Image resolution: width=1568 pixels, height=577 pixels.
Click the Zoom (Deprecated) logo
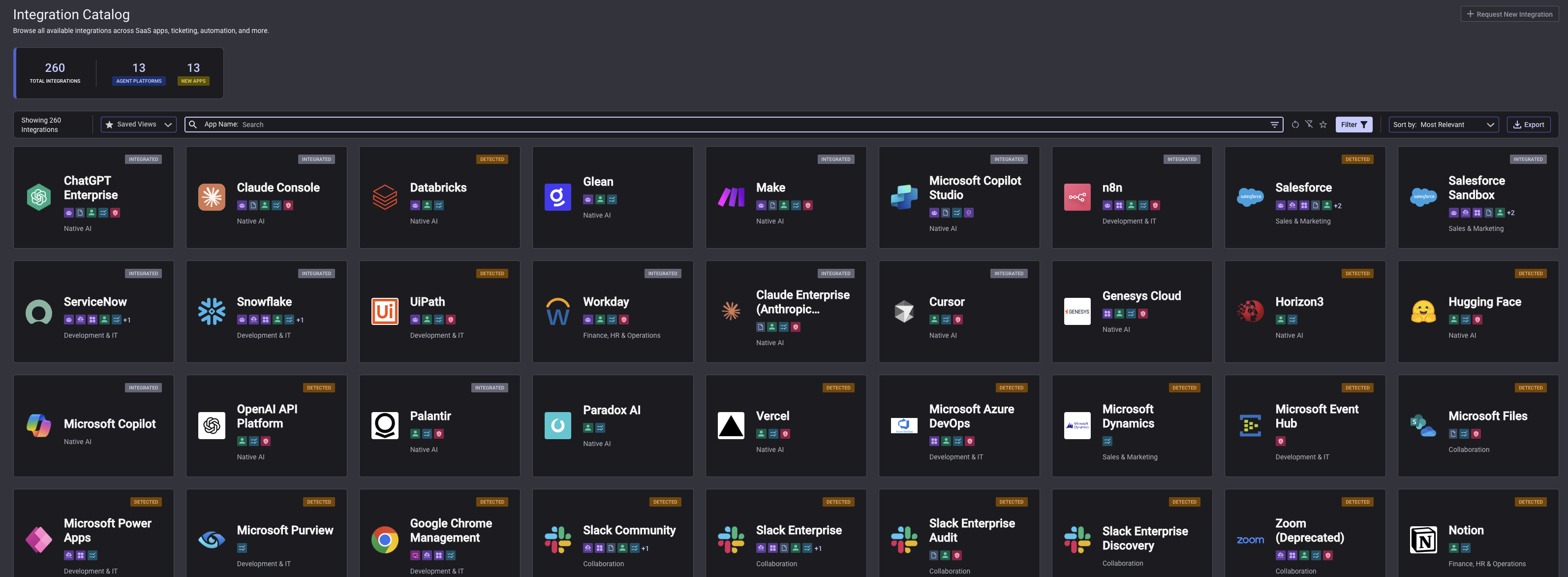(x=1250, y=540)
